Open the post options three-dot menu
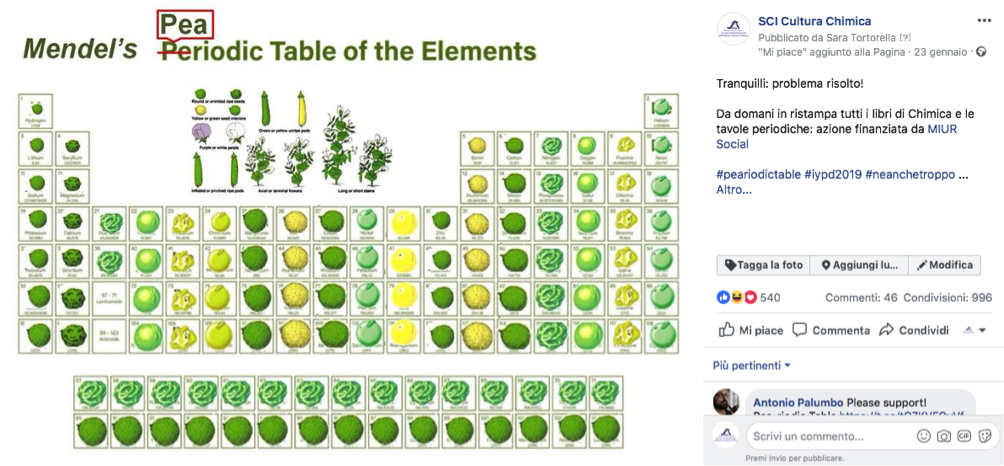This screenshot has width=1004, height=466. pos(984,21)
